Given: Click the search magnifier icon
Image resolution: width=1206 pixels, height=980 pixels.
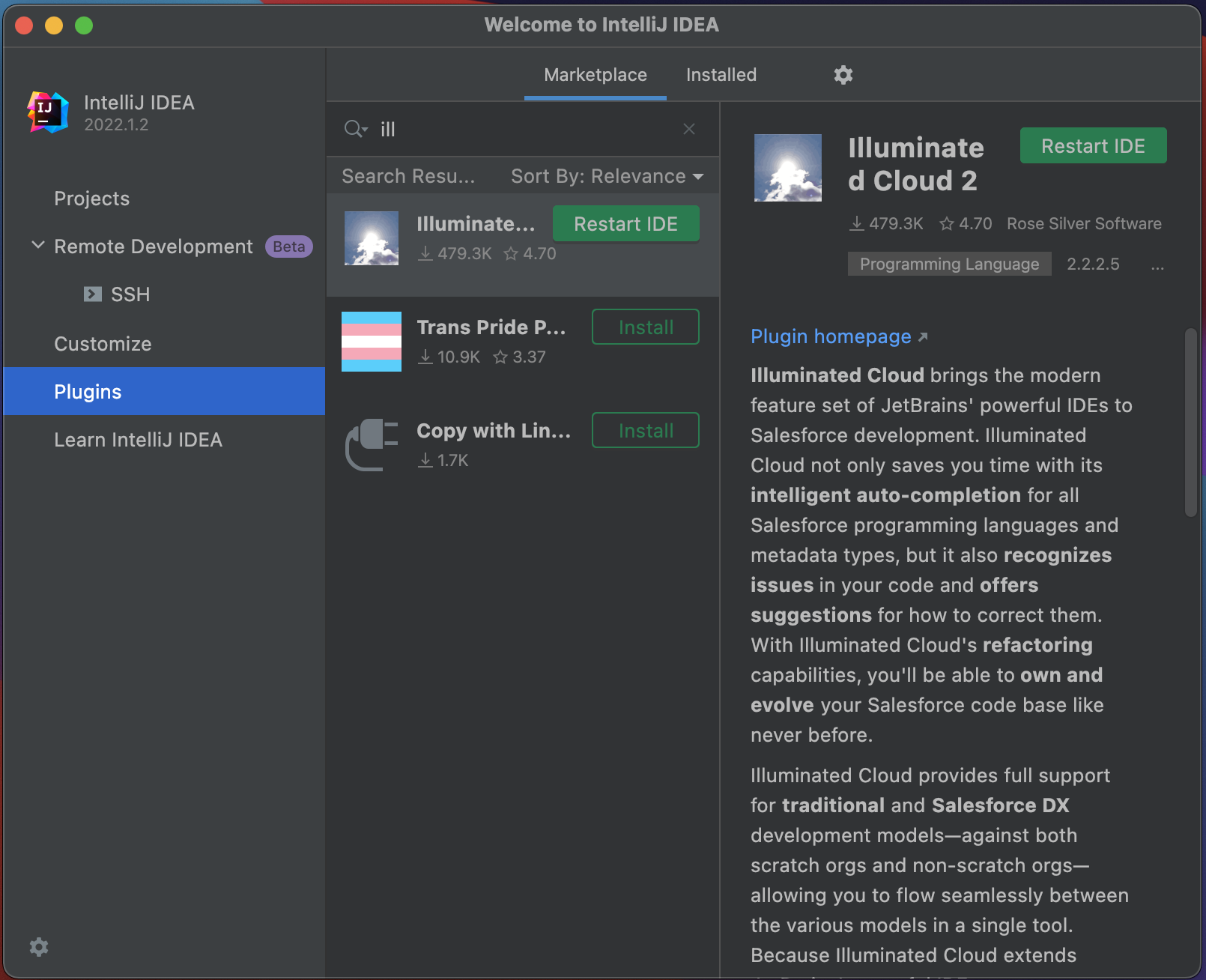Looking at the screenshot, I should pos(355,129).
